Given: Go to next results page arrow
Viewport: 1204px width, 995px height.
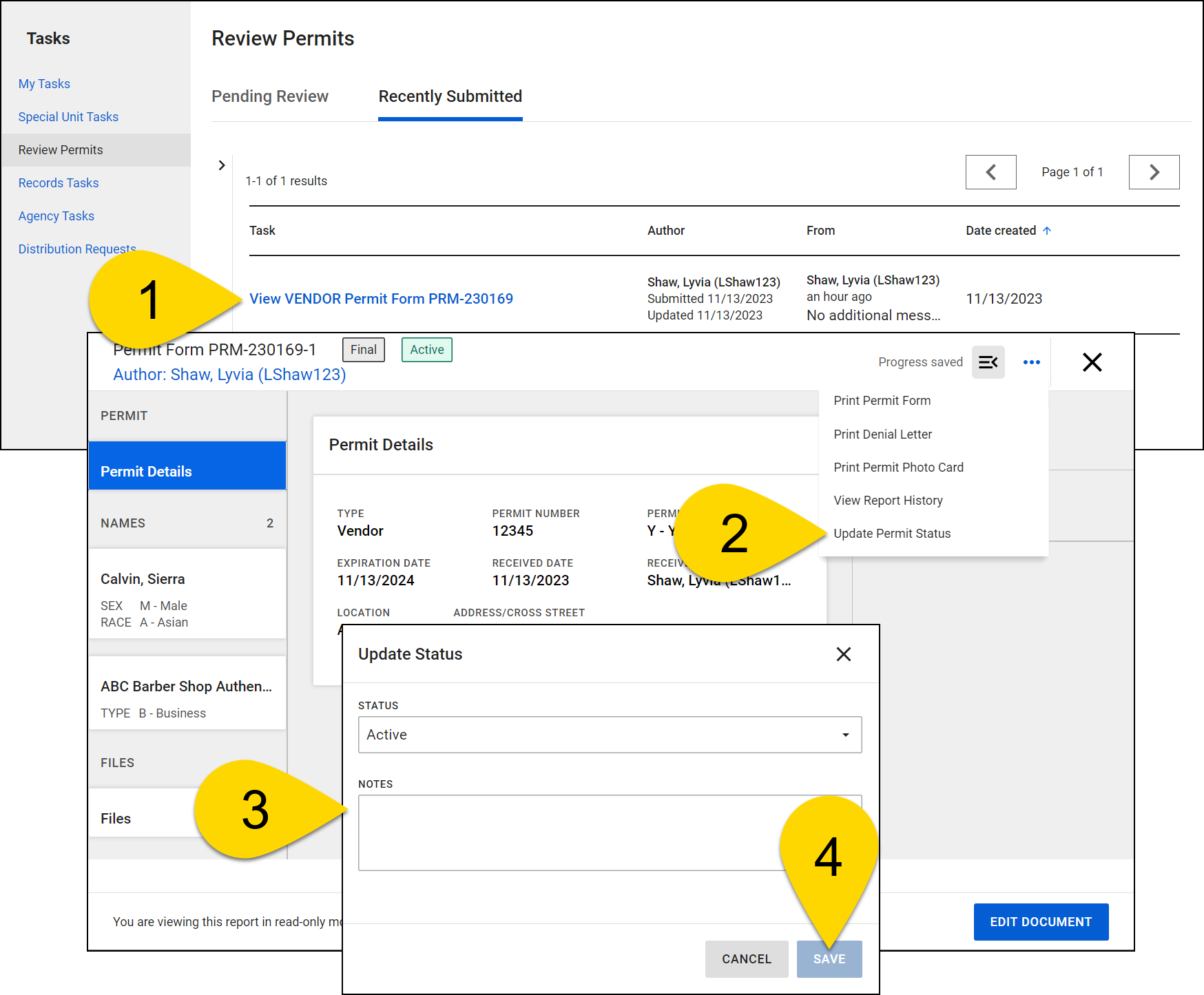Looking at the screenshot, I should point(1154,172).
